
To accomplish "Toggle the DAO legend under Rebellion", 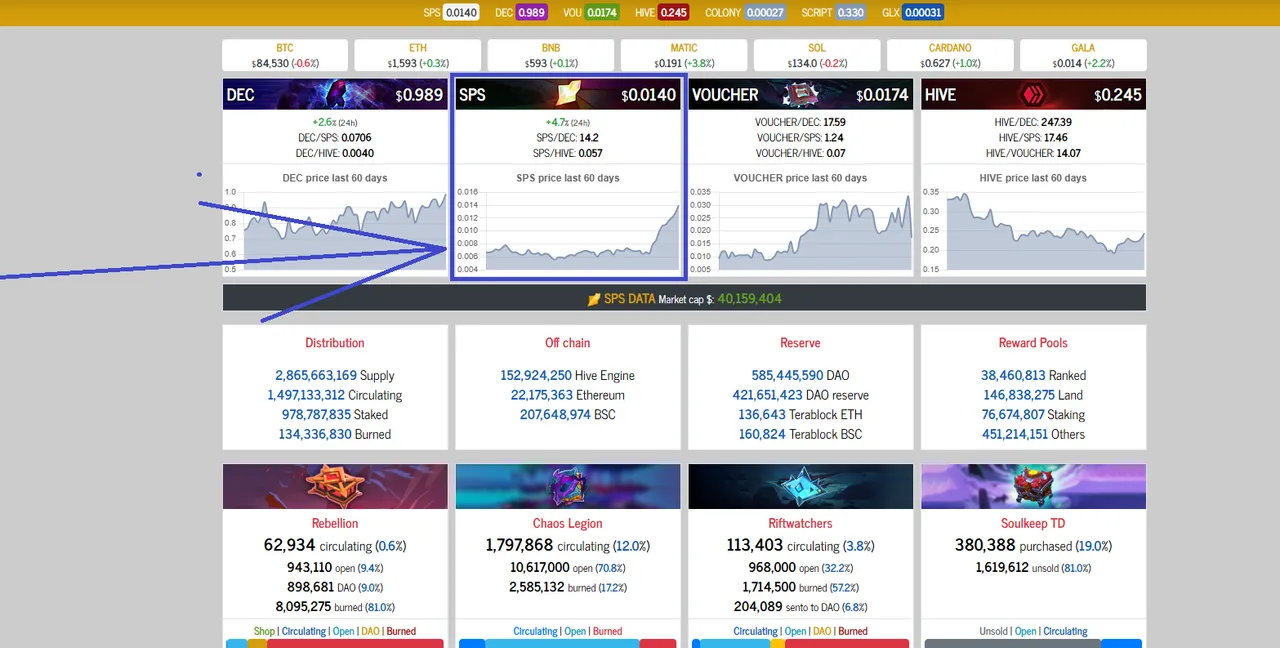I will 370,631.
